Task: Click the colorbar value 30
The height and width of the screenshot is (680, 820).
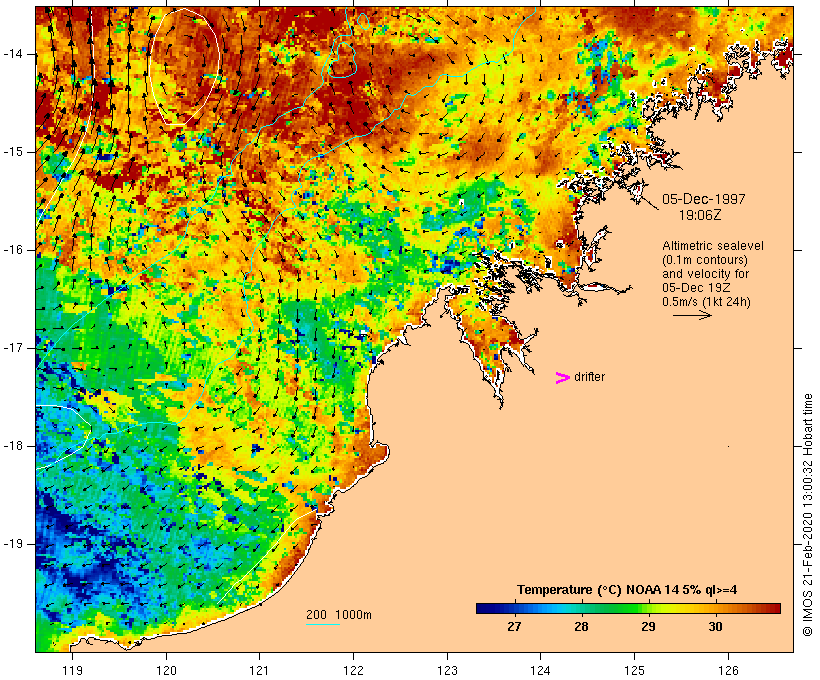Action: click(715, 626)
